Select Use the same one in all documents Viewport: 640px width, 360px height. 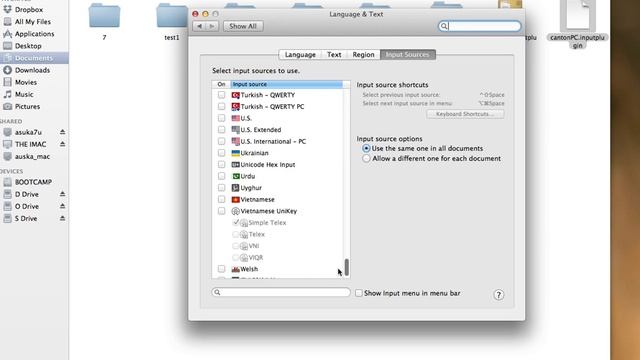point(366,149)
